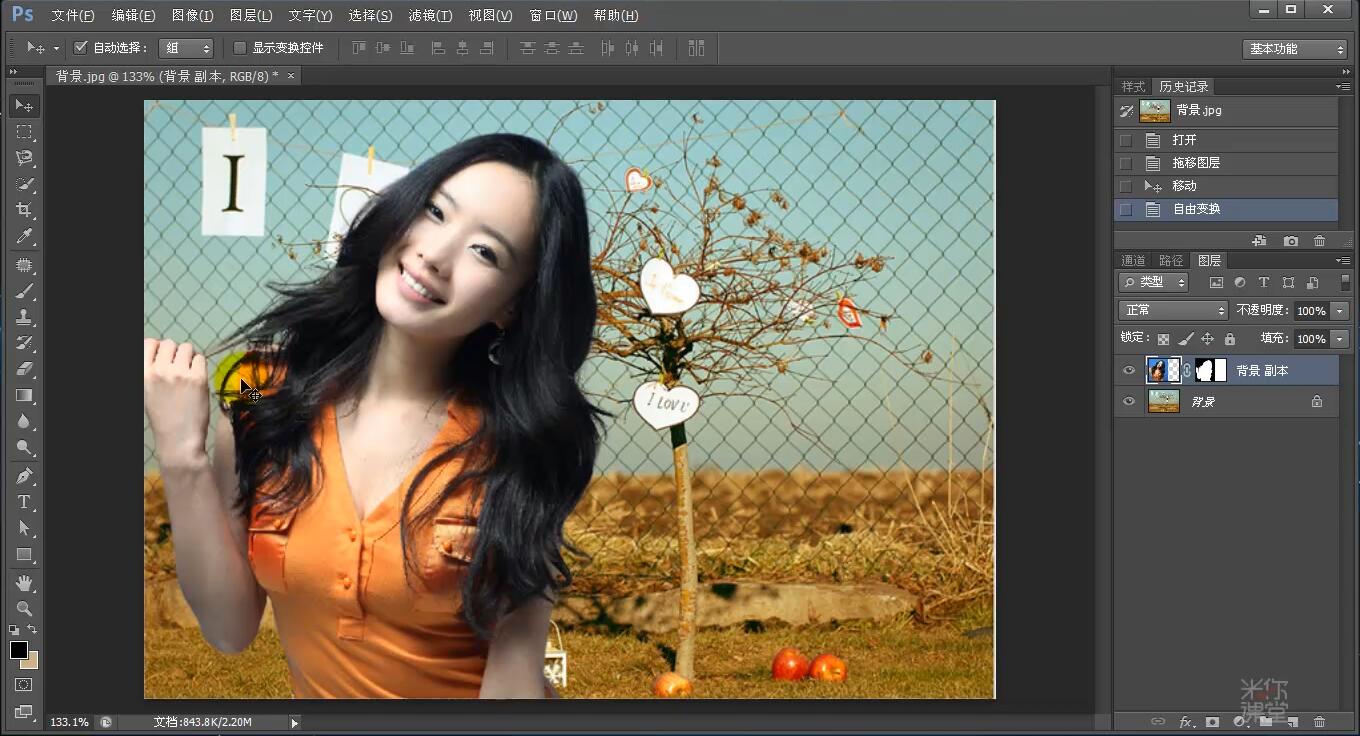This screenshot has width=1360, height=736.
Task: Select the 拖移图层 history state
Action: point(1196,163)
